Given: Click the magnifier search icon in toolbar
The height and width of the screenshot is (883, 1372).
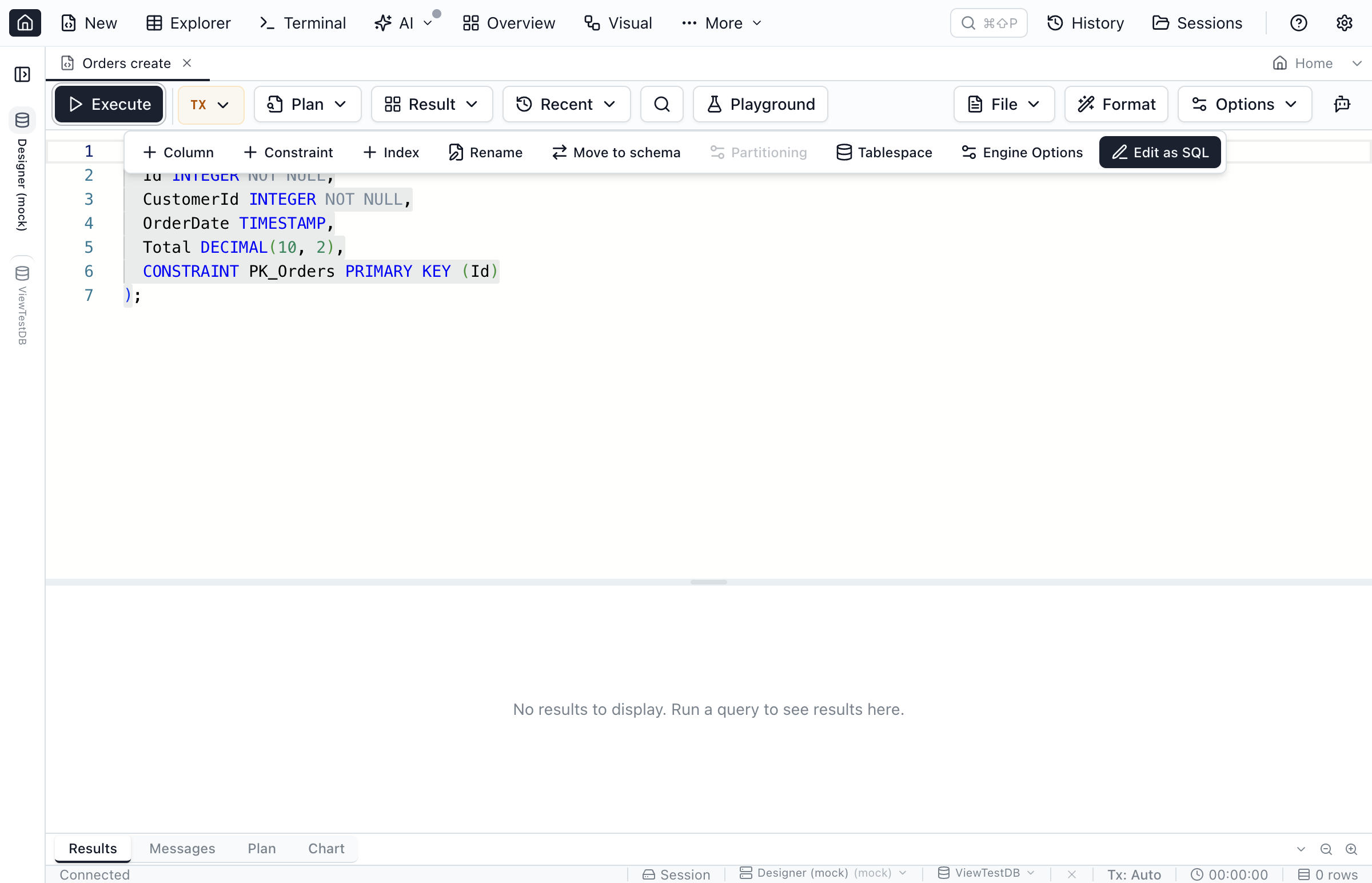Looking at the screenshot, I should click(x=661, y=104).
